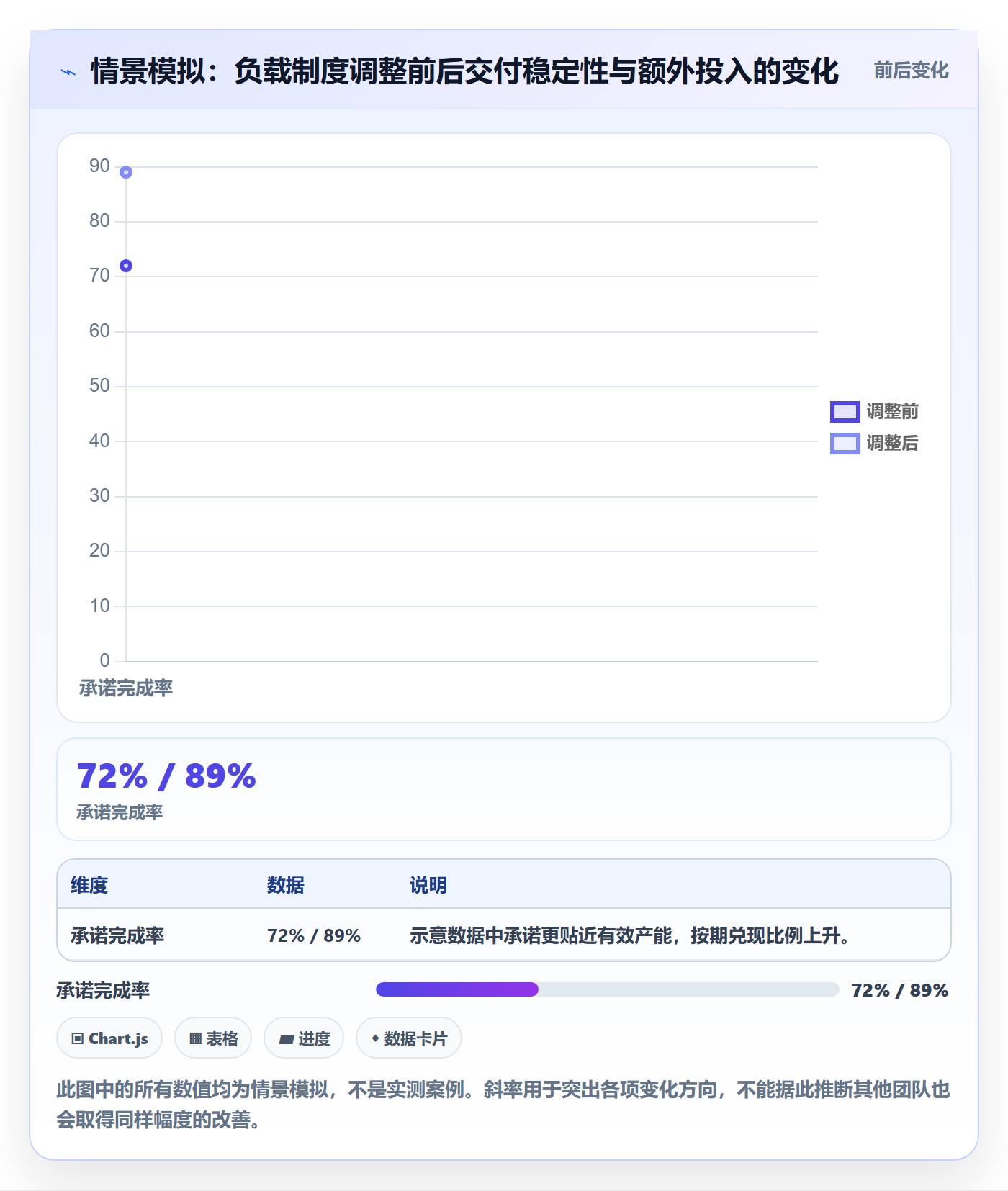Screen dimensions: 1008x1191
Task: Click the 调整后 legend color box
Action: pos(845,443)
